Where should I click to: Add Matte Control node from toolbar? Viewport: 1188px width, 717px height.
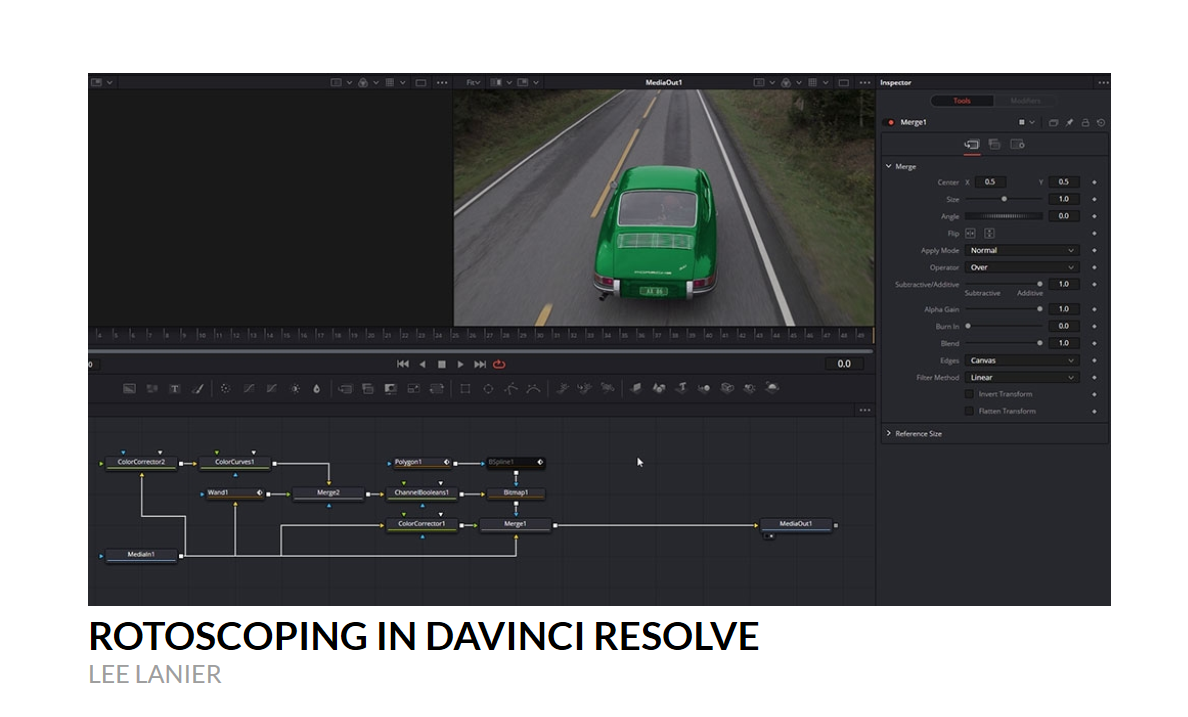pos(391,389)
